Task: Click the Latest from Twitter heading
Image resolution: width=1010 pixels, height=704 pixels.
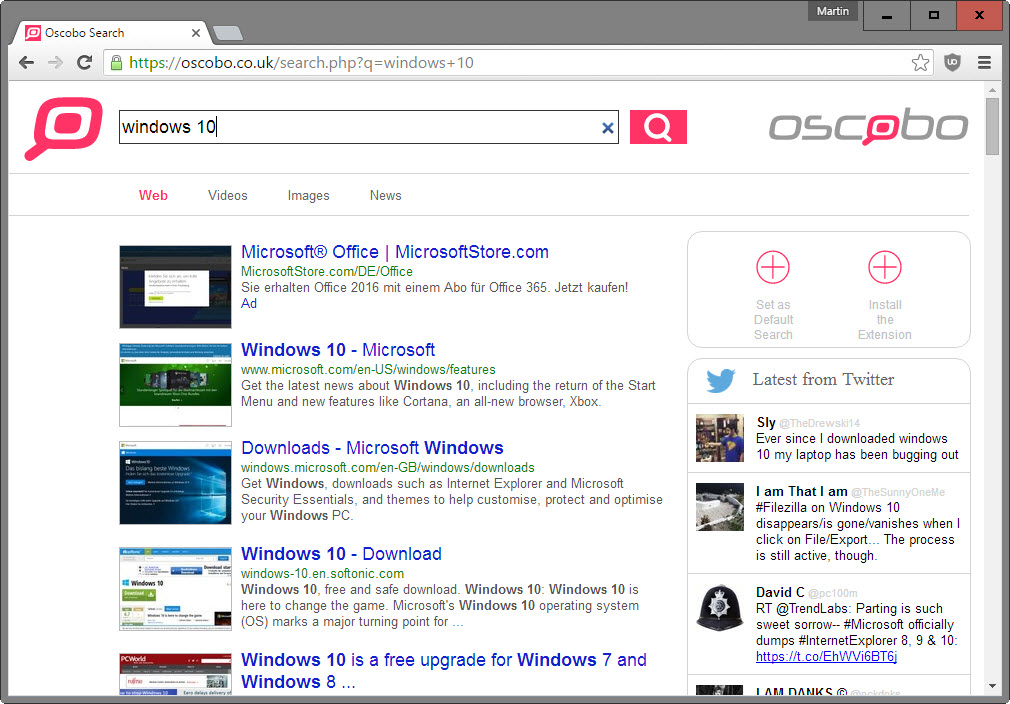Action: (823, 379)
